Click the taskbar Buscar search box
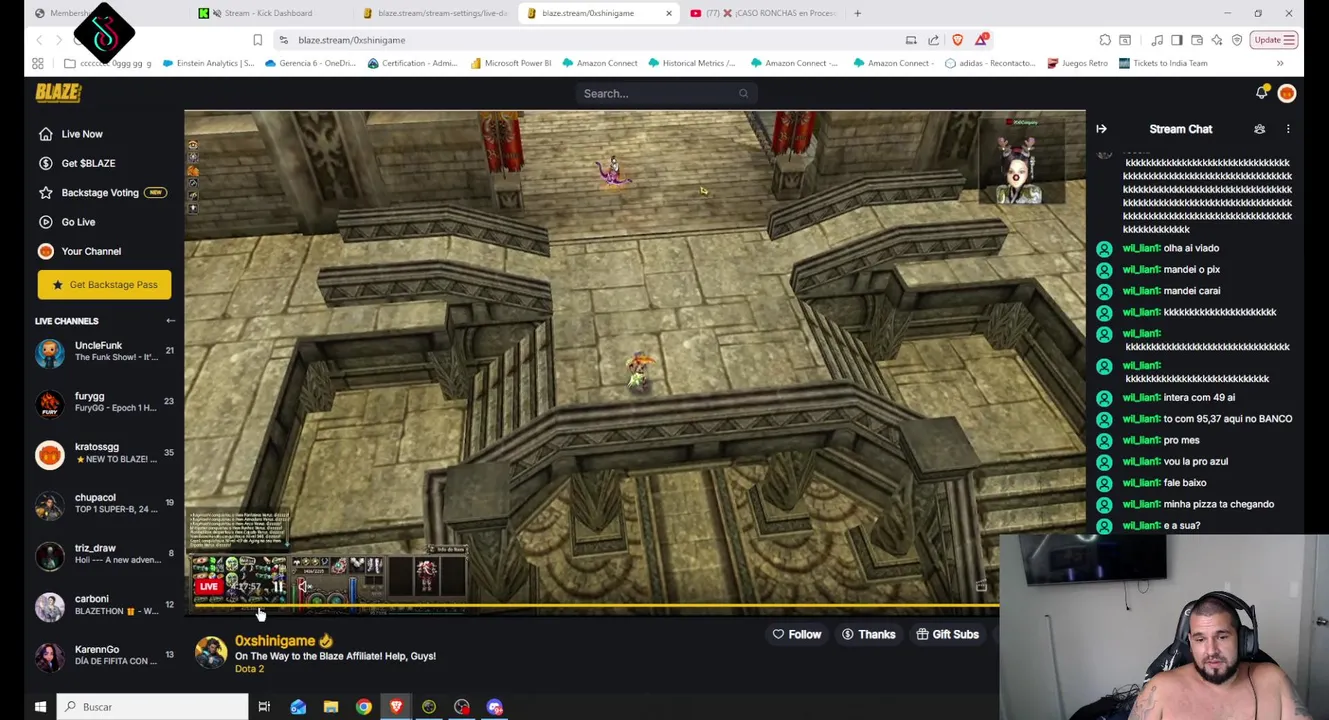The width and height of the screenshot is (1329, 720). tap(152, 707)
